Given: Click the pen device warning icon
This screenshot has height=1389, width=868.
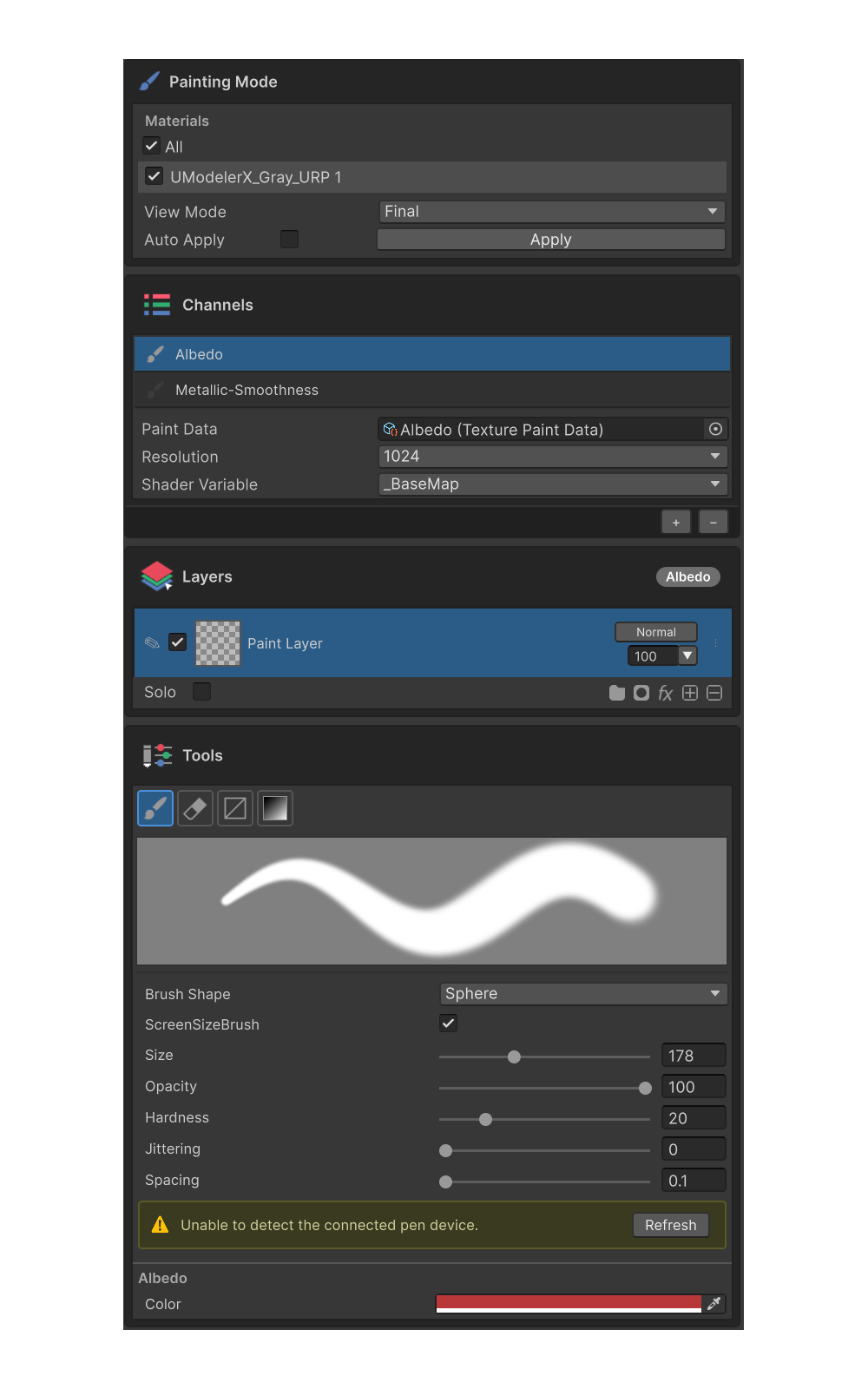Looking at the screenshot, I should [x=160, y=1225].
